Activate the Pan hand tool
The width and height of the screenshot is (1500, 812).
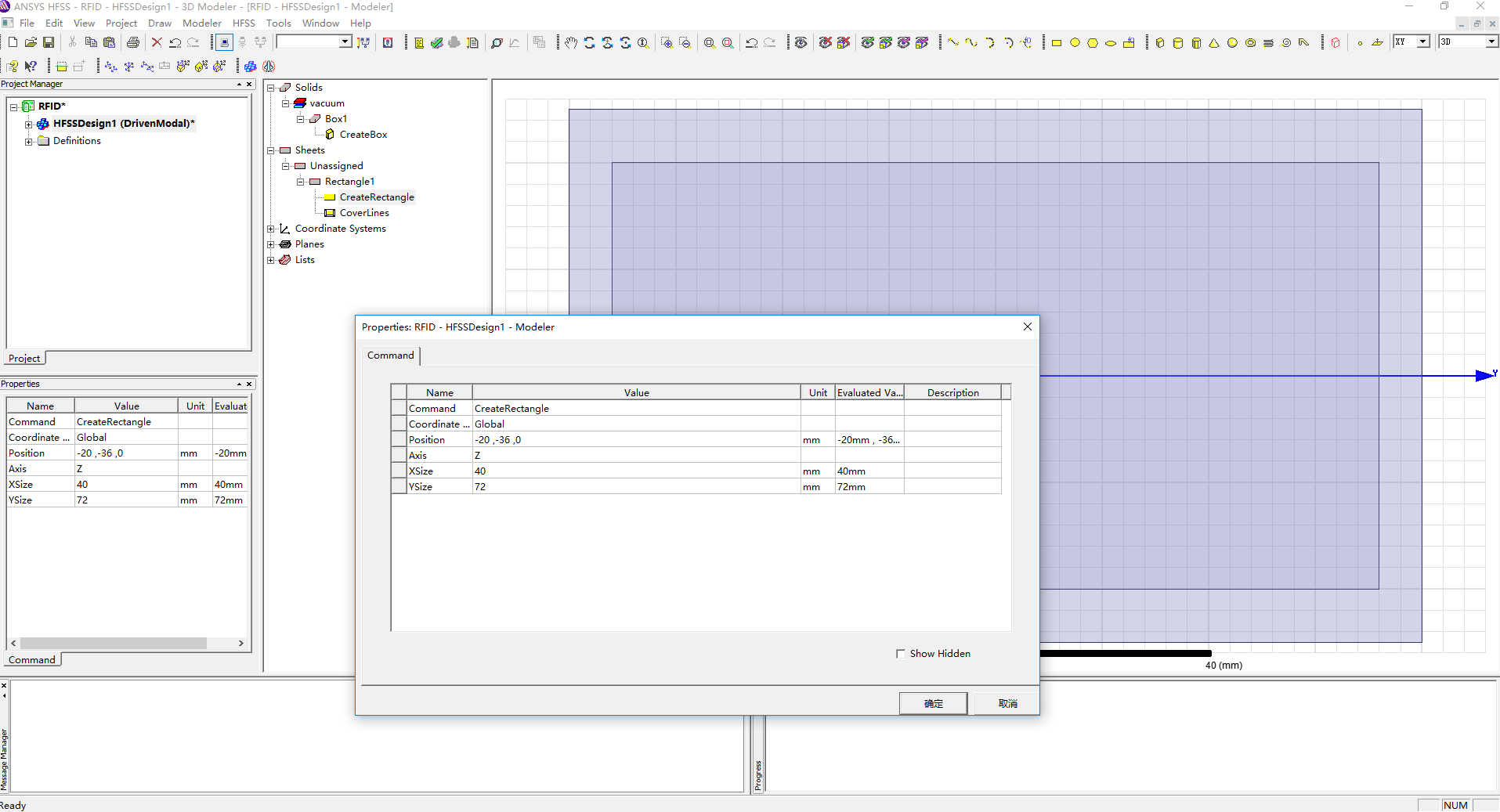click(571, 43)
